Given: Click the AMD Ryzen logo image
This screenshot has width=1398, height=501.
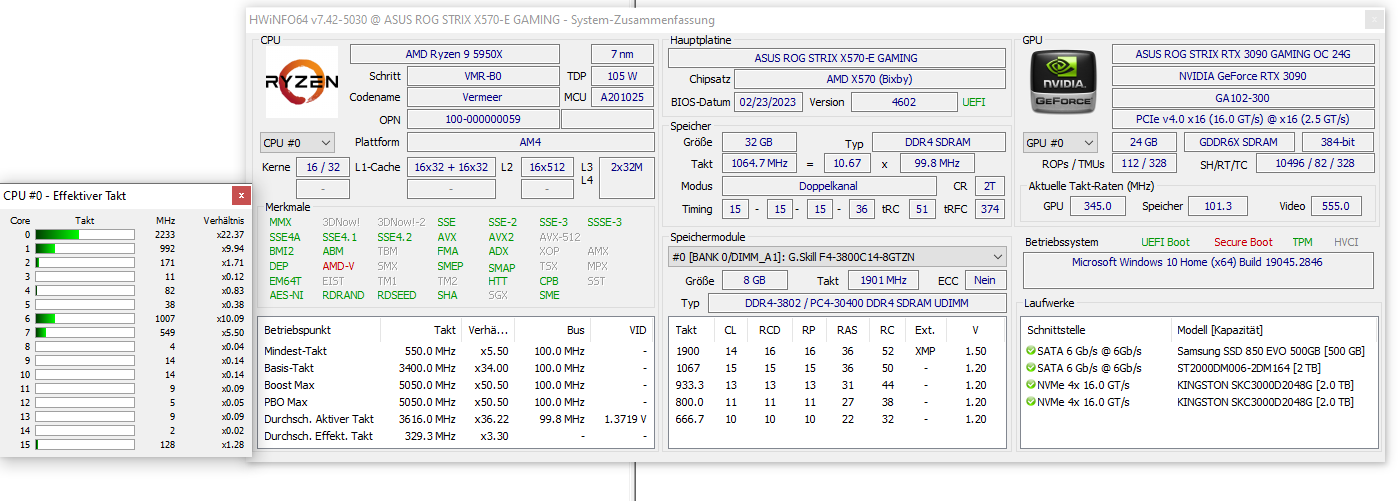Looking at the screenshot, I should [x=302, y=82].
